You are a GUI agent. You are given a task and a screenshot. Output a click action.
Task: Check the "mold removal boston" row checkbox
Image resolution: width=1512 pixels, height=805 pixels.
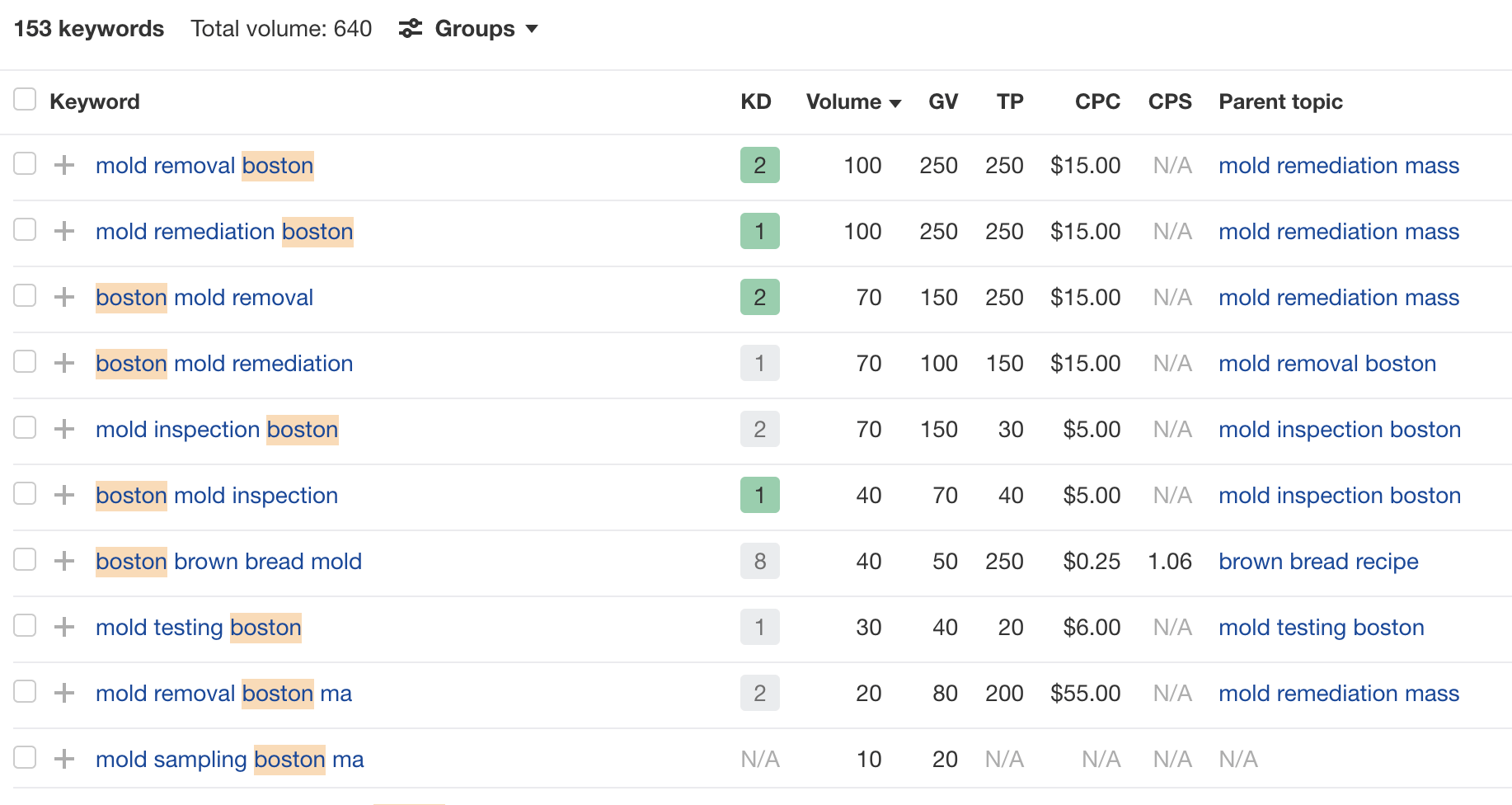point(25,163)
